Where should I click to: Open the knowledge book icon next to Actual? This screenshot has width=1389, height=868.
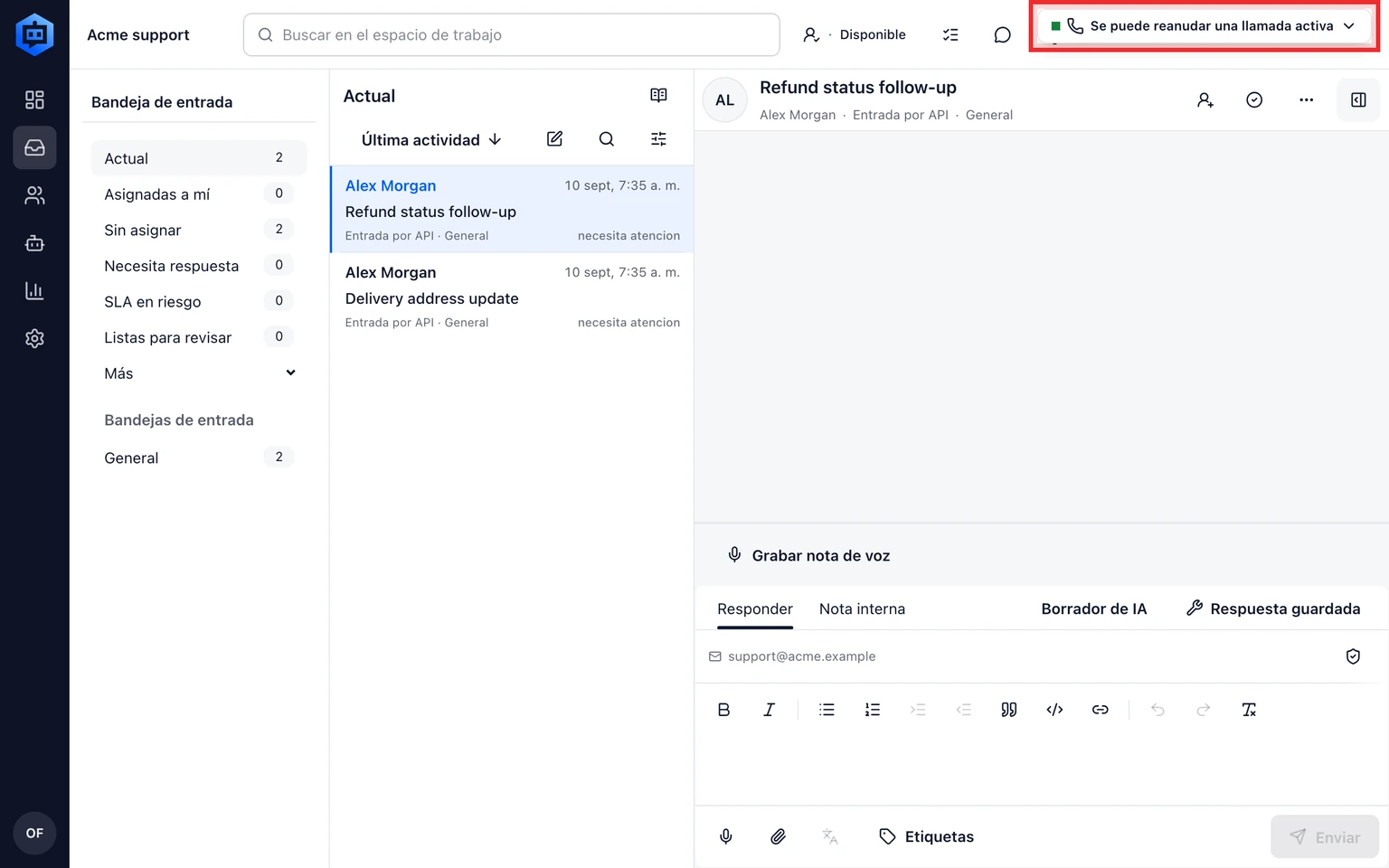(658, 96)
